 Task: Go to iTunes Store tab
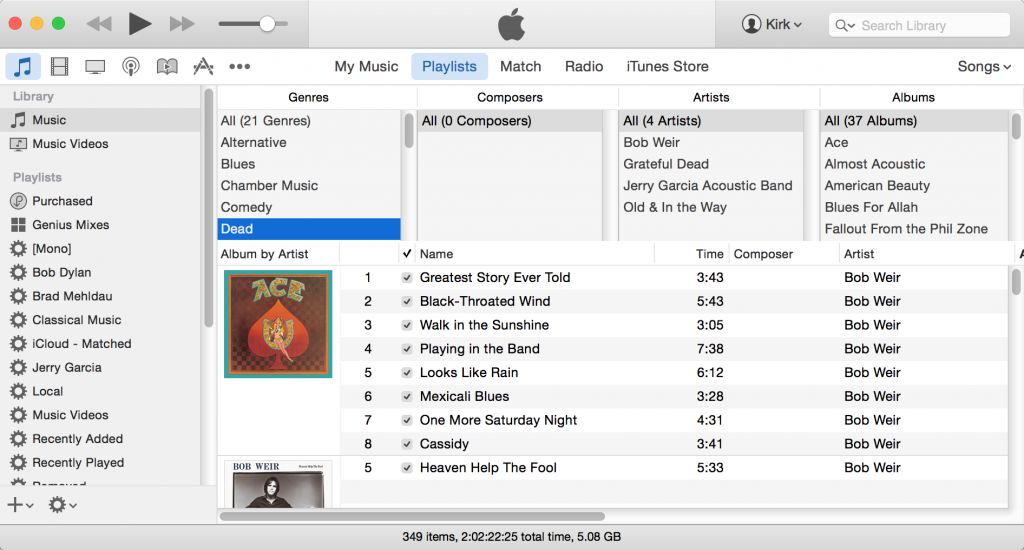[667, 67]
